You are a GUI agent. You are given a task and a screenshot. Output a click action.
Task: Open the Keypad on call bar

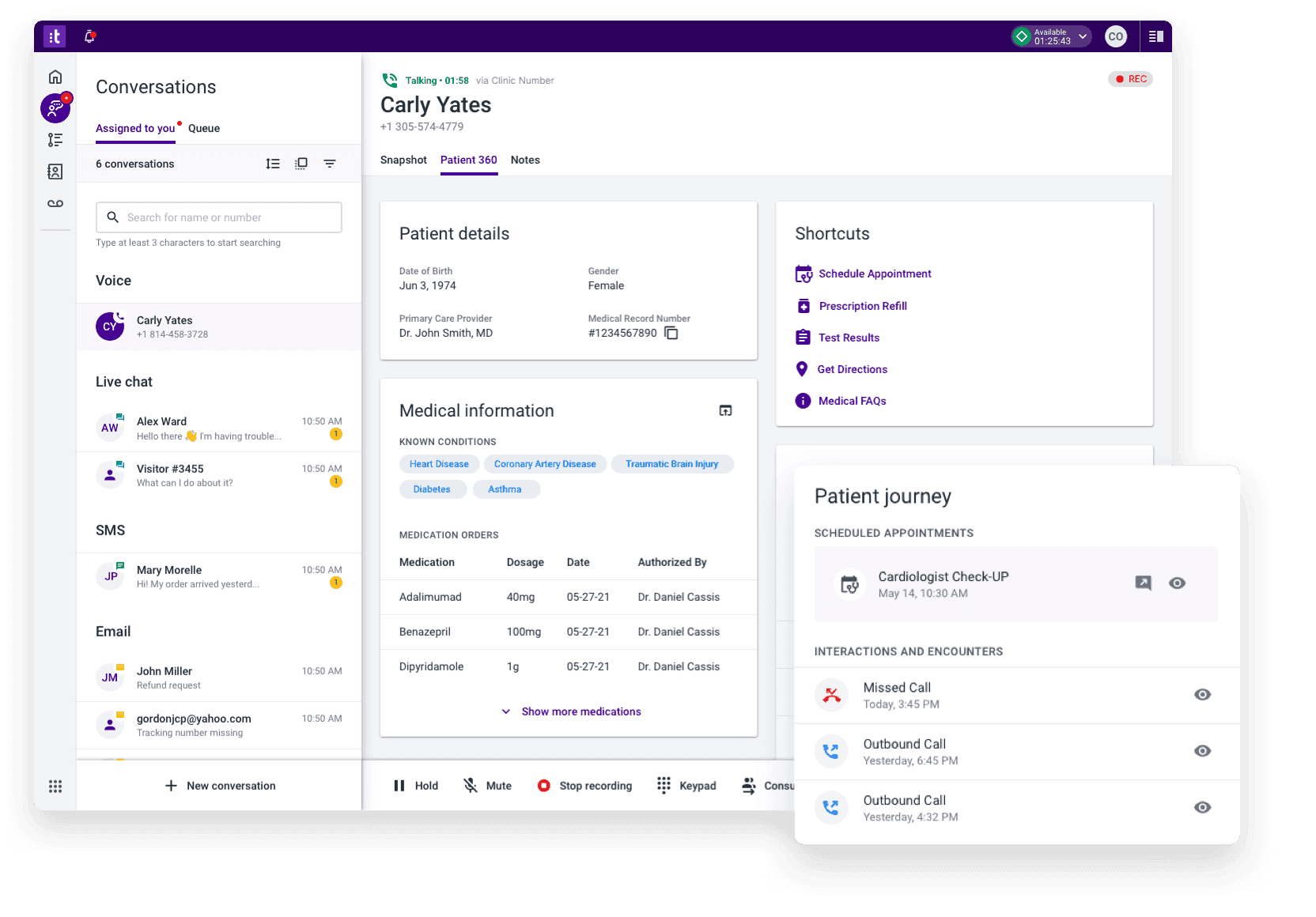(x=686, y=786)
